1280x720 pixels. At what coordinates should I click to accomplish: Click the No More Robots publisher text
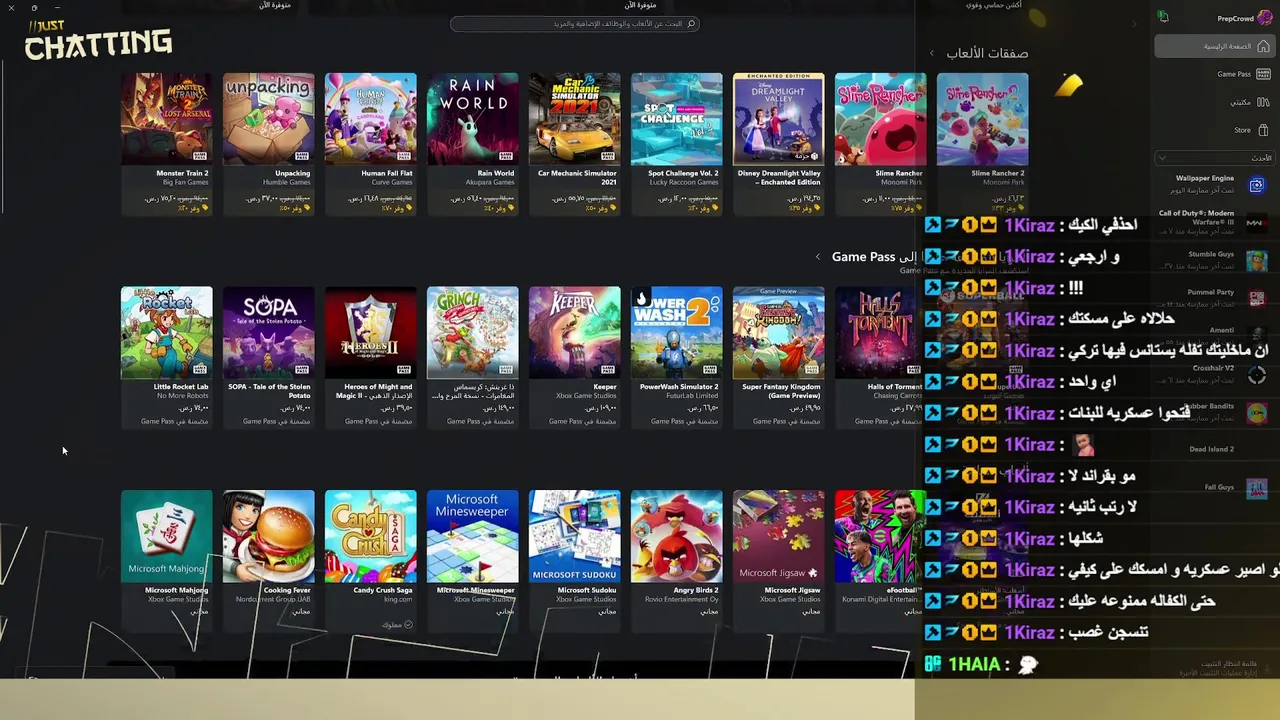tap(183, 396)
